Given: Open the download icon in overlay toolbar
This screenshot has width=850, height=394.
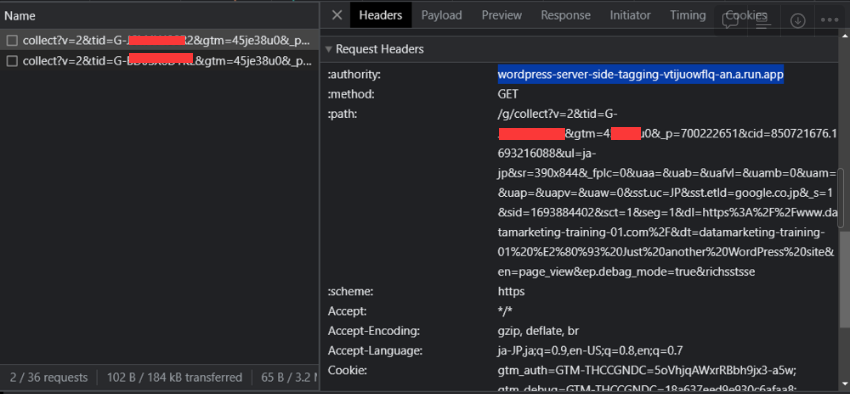Looking at the screenshot, I should tap(798, 20).
